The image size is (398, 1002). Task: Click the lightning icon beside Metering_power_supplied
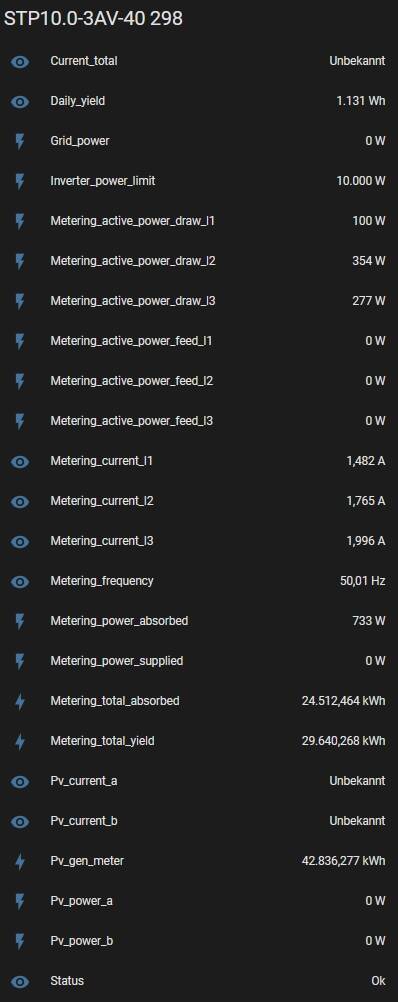(x=20, y=661)
